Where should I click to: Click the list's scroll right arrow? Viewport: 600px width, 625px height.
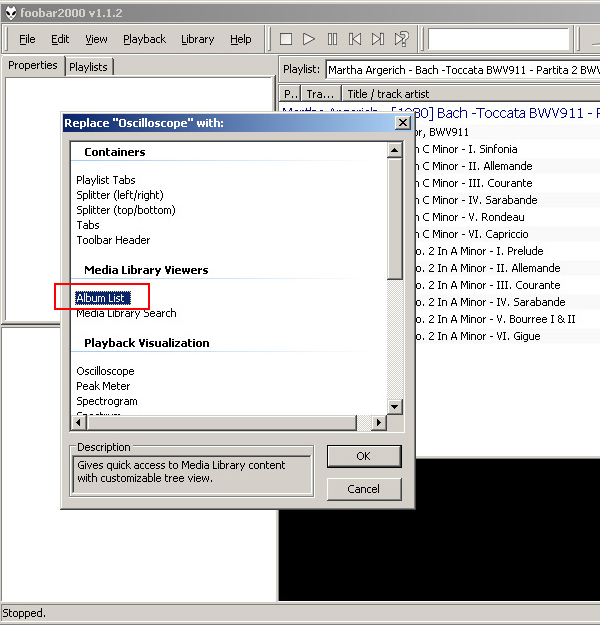click(x=379, y=423)
